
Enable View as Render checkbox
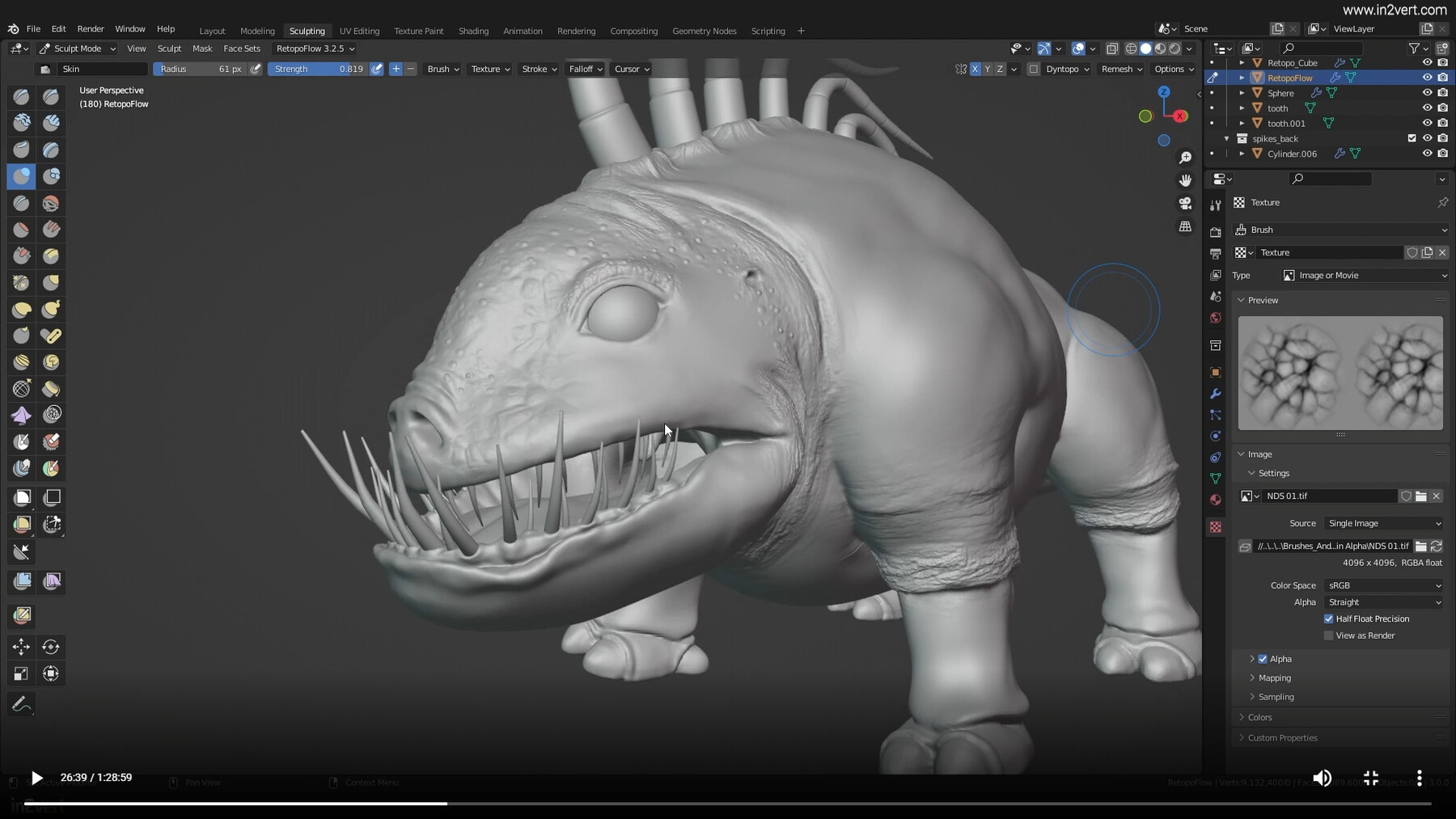coord(1327,635)
